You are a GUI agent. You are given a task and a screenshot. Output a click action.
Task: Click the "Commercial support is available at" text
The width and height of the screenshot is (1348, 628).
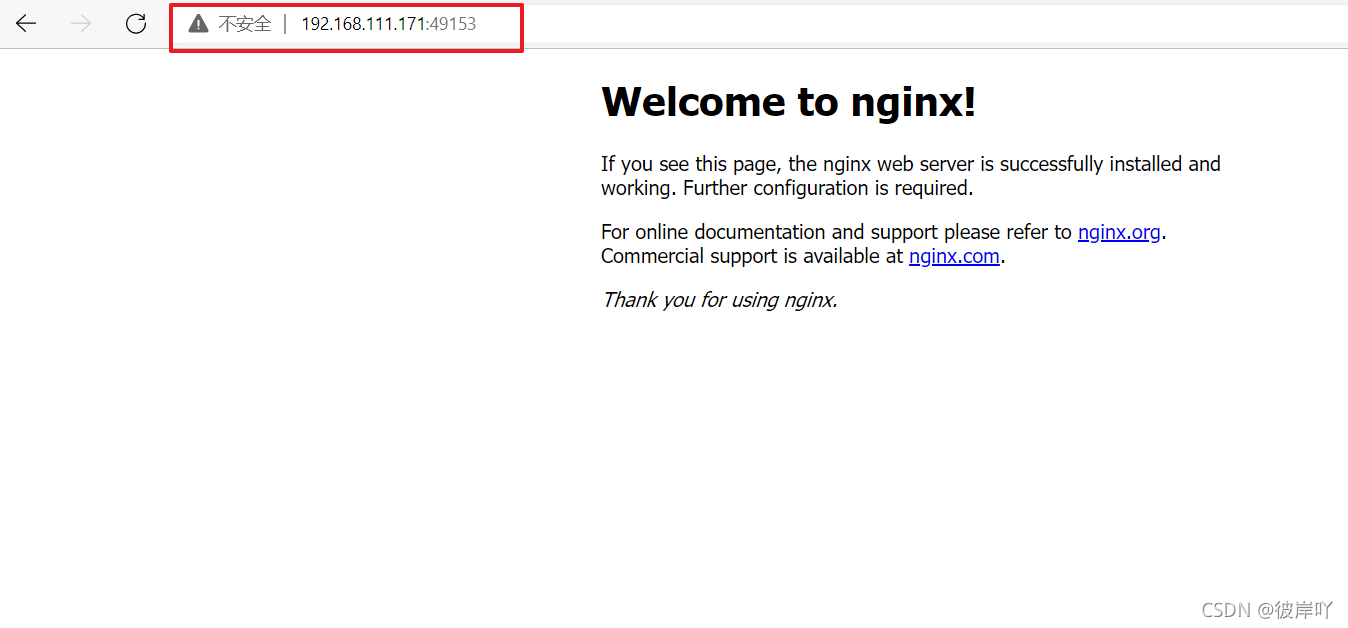(752, 256)
